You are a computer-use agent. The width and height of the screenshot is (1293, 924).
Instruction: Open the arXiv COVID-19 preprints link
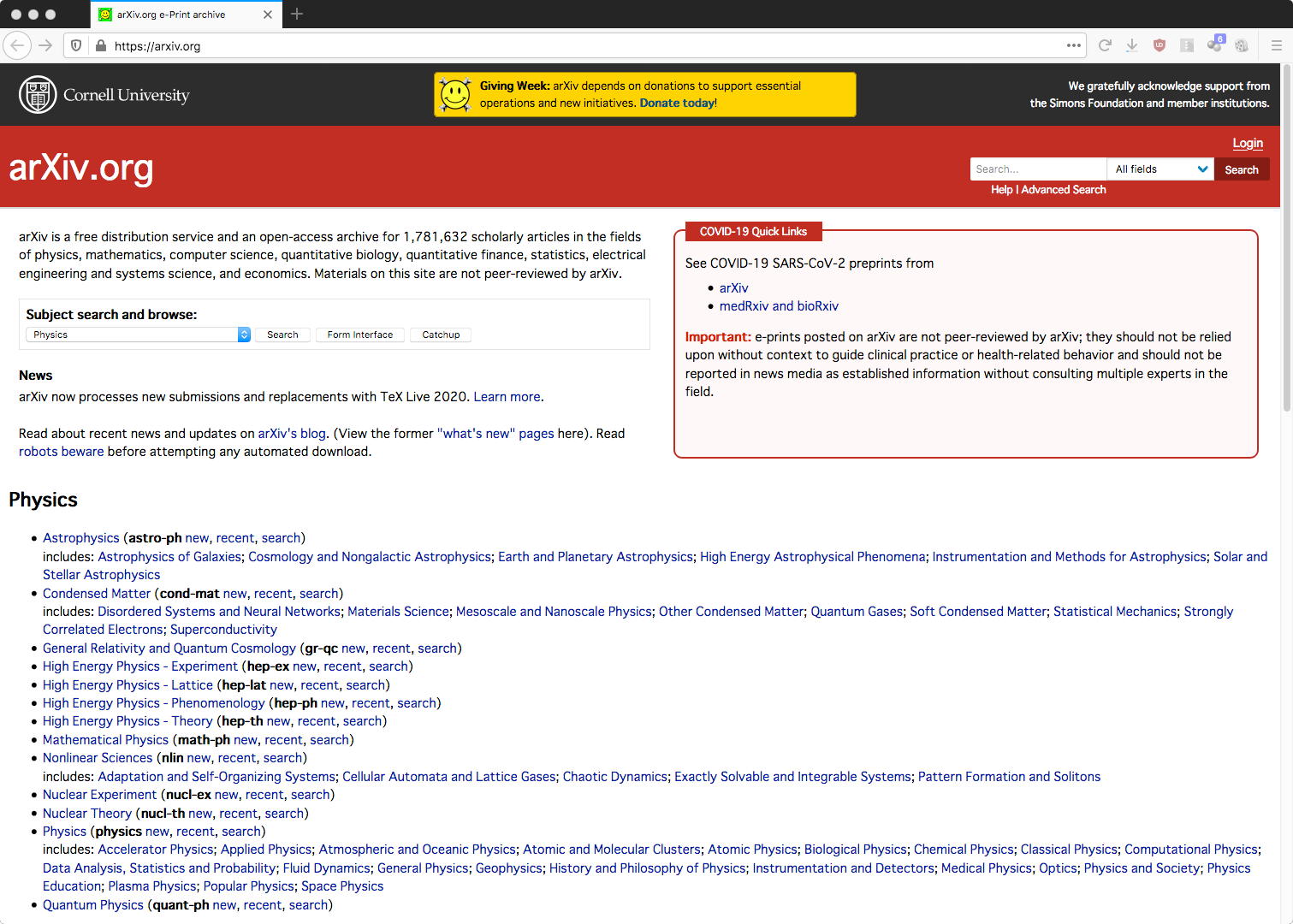pos(733,288)
